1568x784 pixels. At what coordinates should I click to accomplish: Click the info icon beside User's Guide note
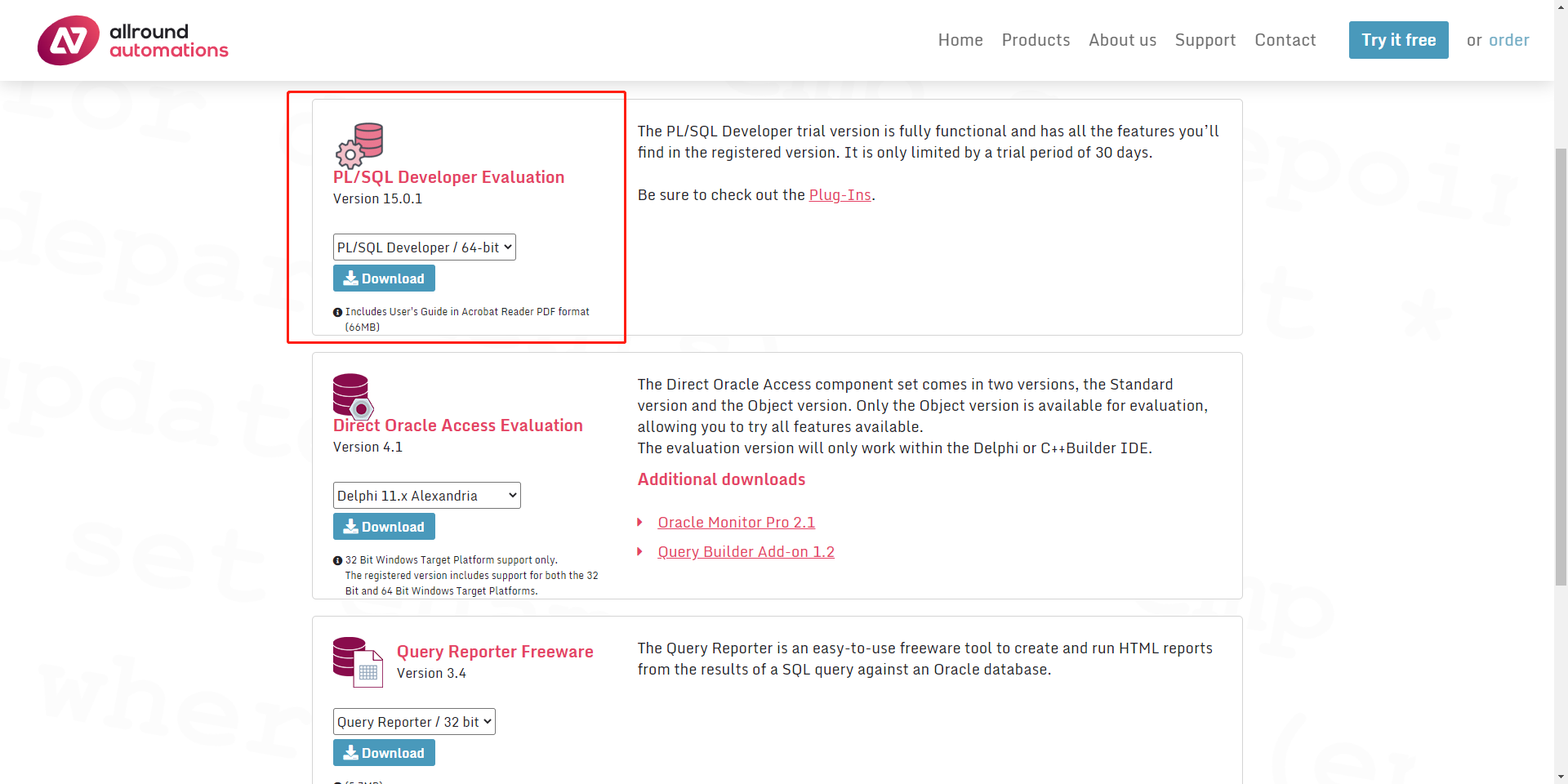click(337, 312)
